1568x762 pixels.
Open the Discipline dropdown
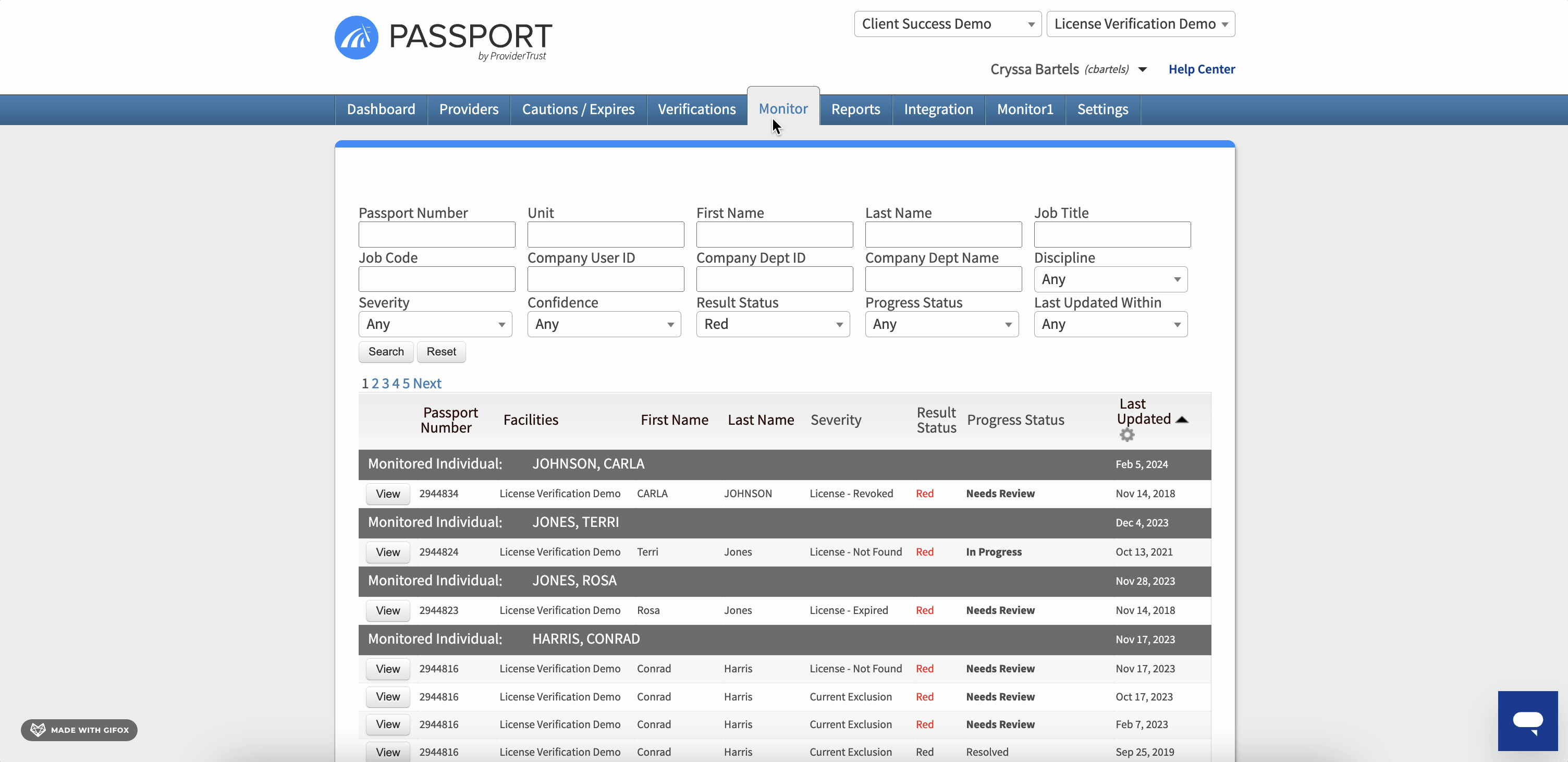tap(1110, 279)
